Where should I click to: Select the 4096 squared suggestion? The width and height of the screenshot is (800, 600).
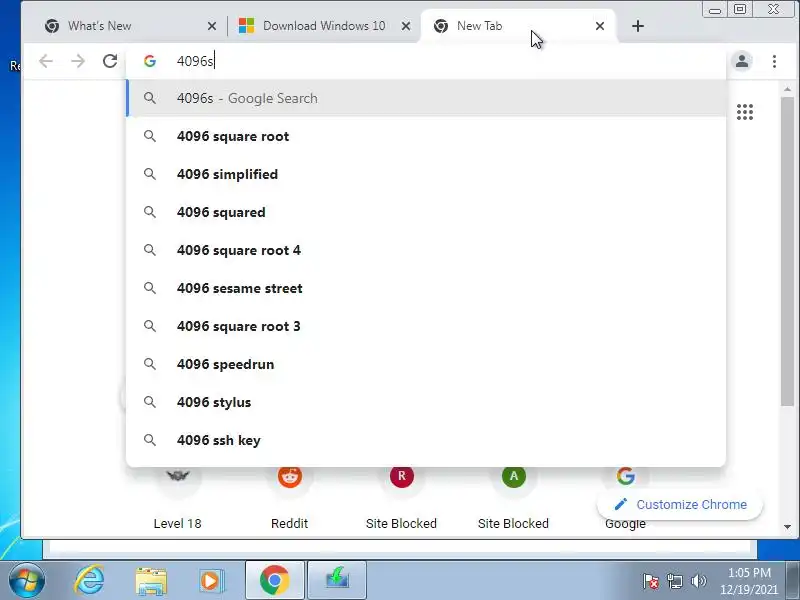[x=426, y=212]
